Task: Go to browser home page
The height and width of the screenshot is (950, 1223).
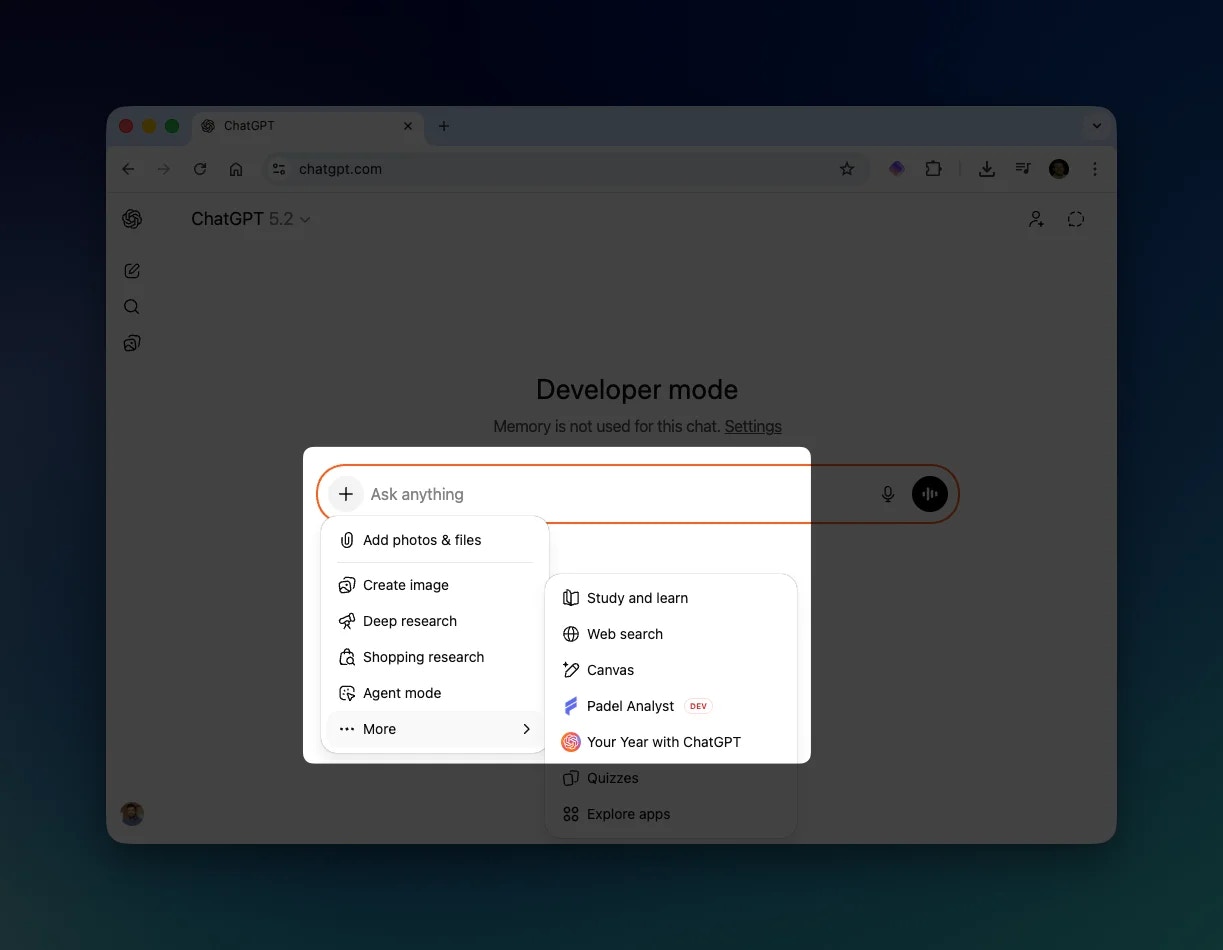Action: [236, 169]
